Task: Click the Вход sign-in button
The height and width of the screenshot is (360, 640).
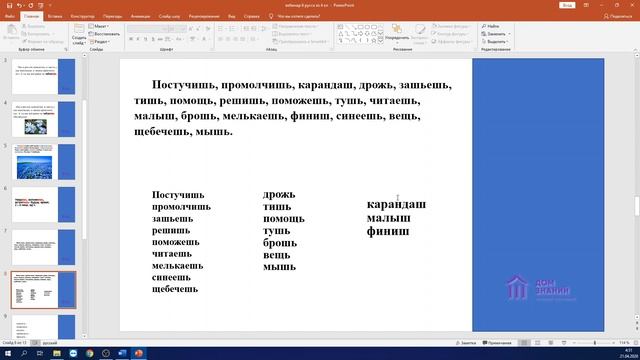Action: tap(567, 5)
